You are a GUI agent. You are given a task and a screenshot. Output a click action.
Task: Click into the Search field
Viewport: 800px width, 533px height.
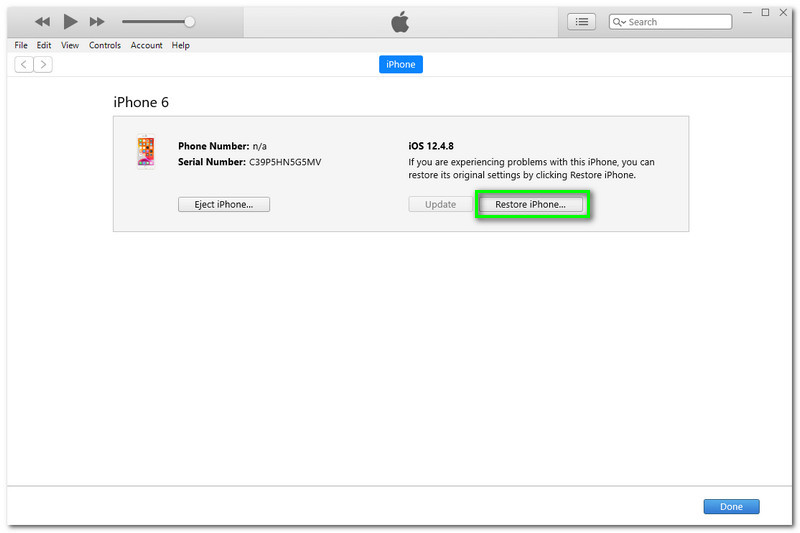pyautogui.click(x=670, y=22)
